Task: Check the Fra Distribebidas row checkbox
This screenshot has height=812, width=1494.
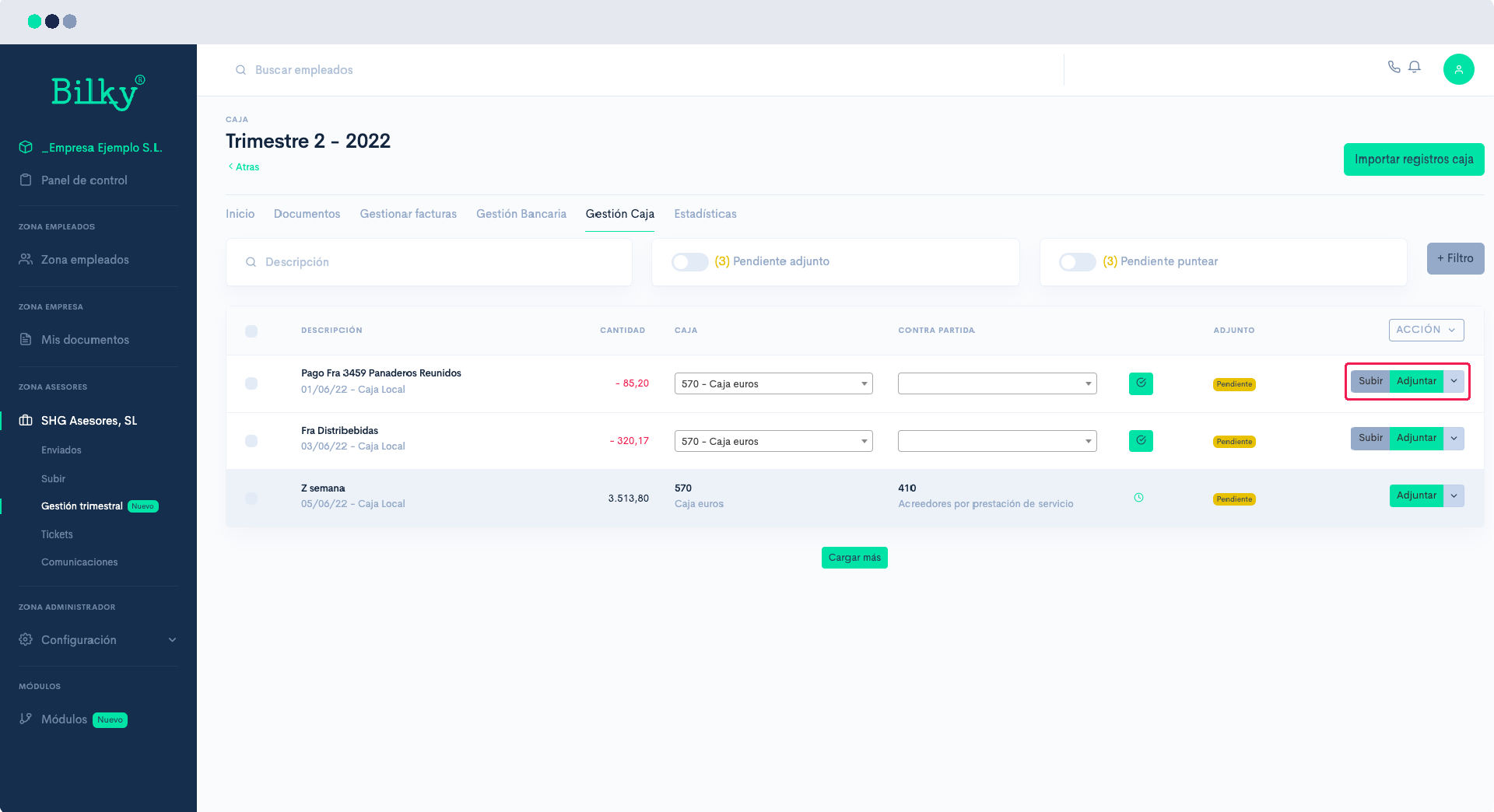Action: coord(251,441)
